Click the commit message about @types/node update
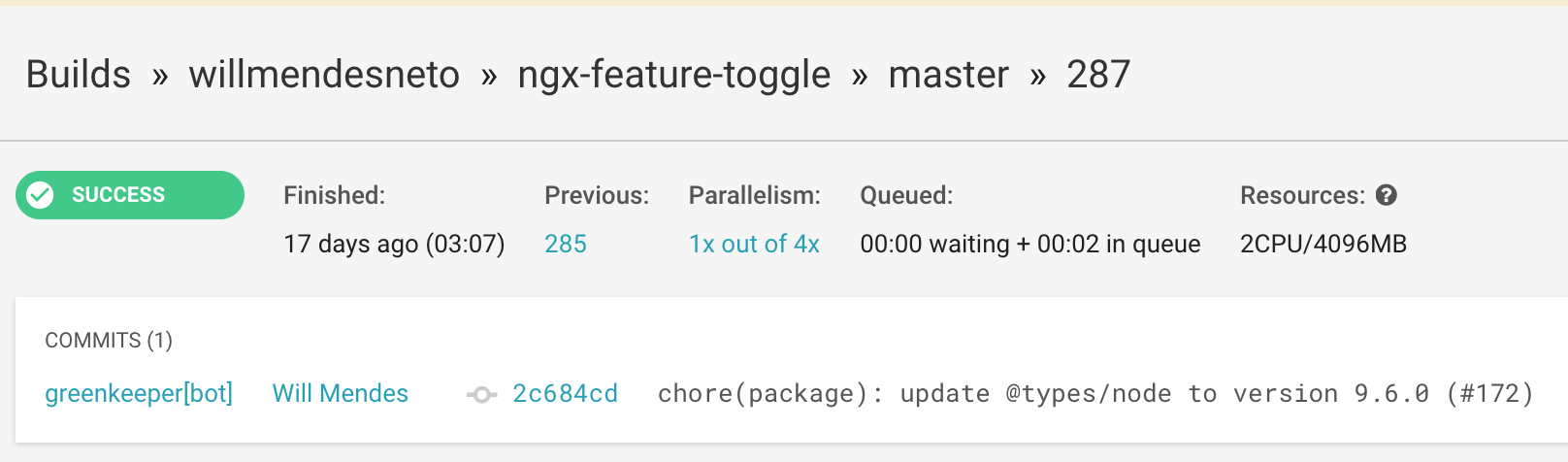1568x462 pixels. click(1095, 393)
